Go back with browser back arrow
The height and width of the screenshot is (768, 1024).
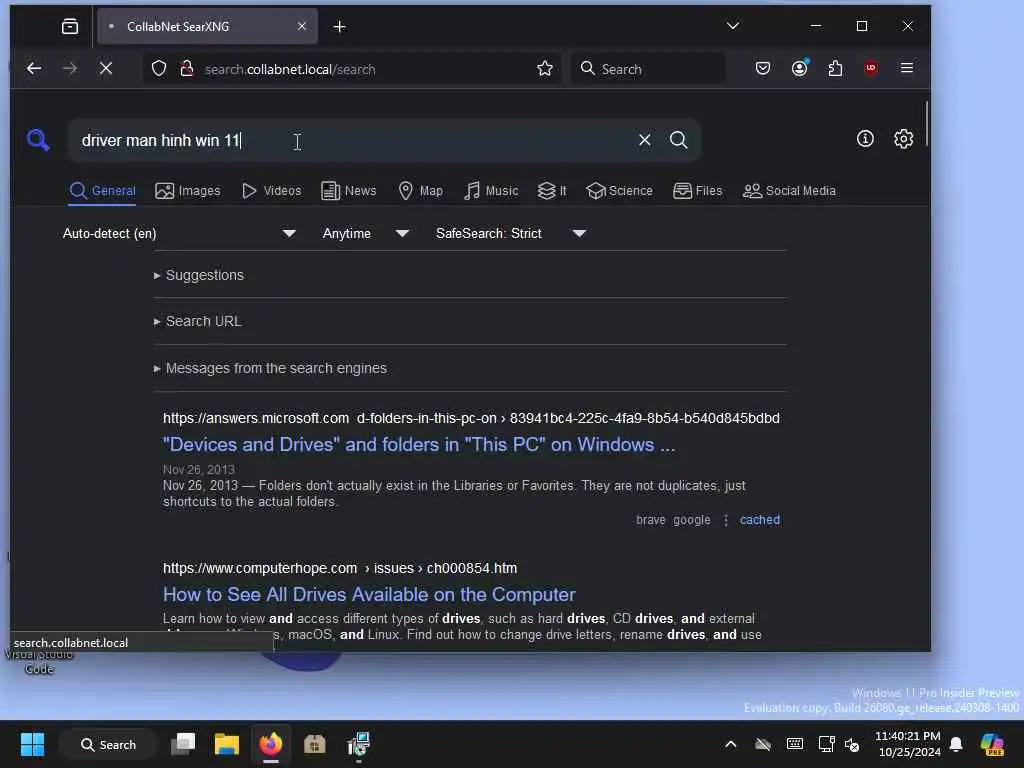(34, 69)
